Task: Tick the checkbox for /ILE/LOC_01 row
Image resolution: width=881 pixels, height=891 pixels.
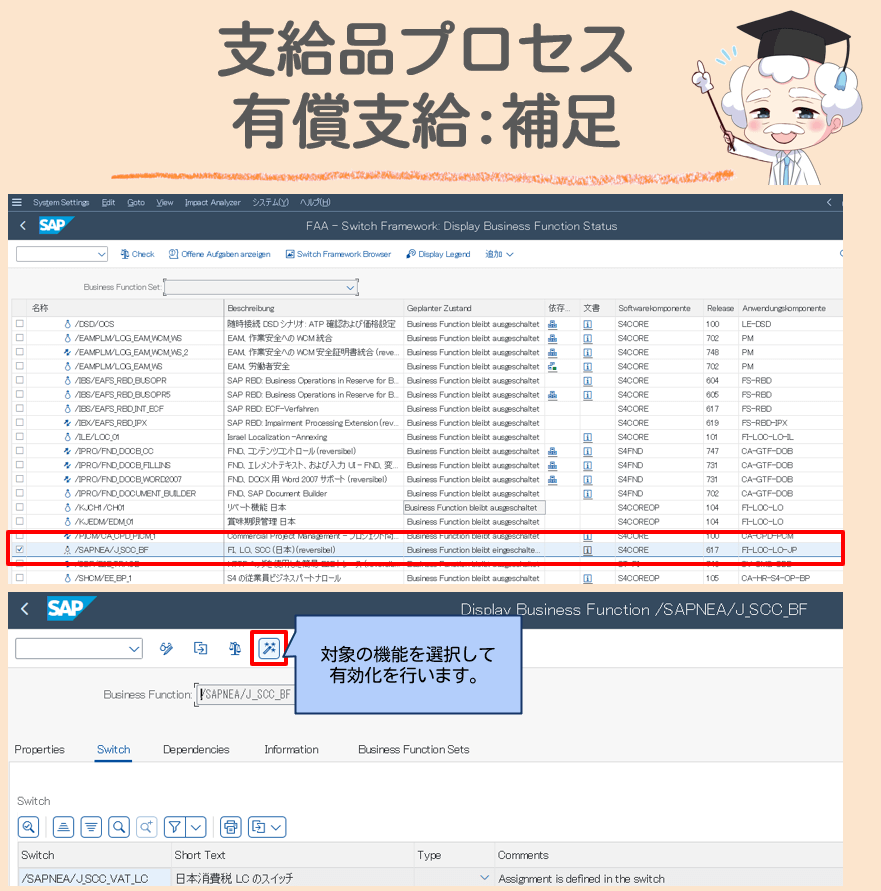Action: [x=20, y=436]
